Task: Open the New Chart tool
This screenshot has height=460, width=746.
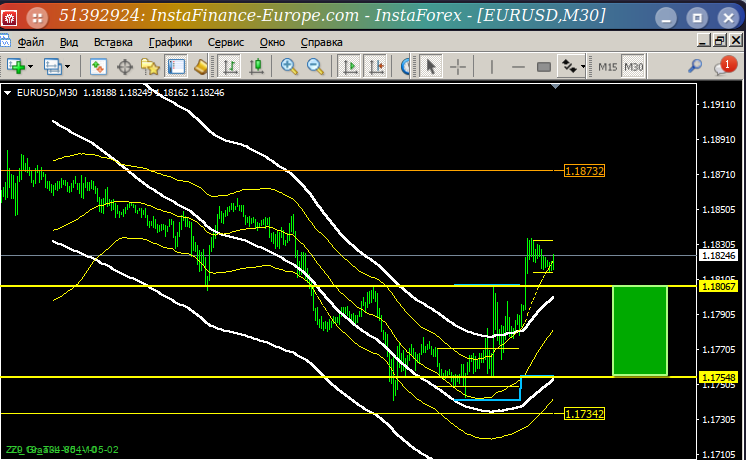Action: 16,66
